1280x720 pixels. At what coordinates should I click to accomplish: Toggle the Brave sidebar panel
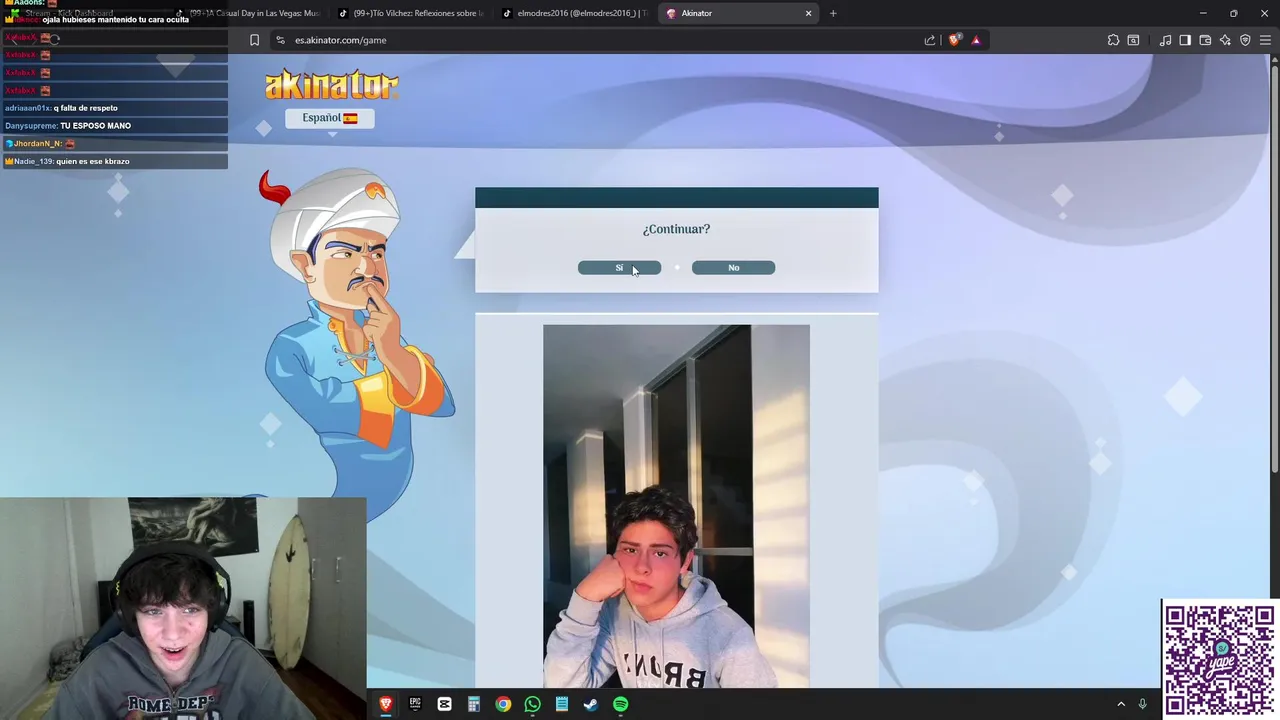coord(1185,40)
